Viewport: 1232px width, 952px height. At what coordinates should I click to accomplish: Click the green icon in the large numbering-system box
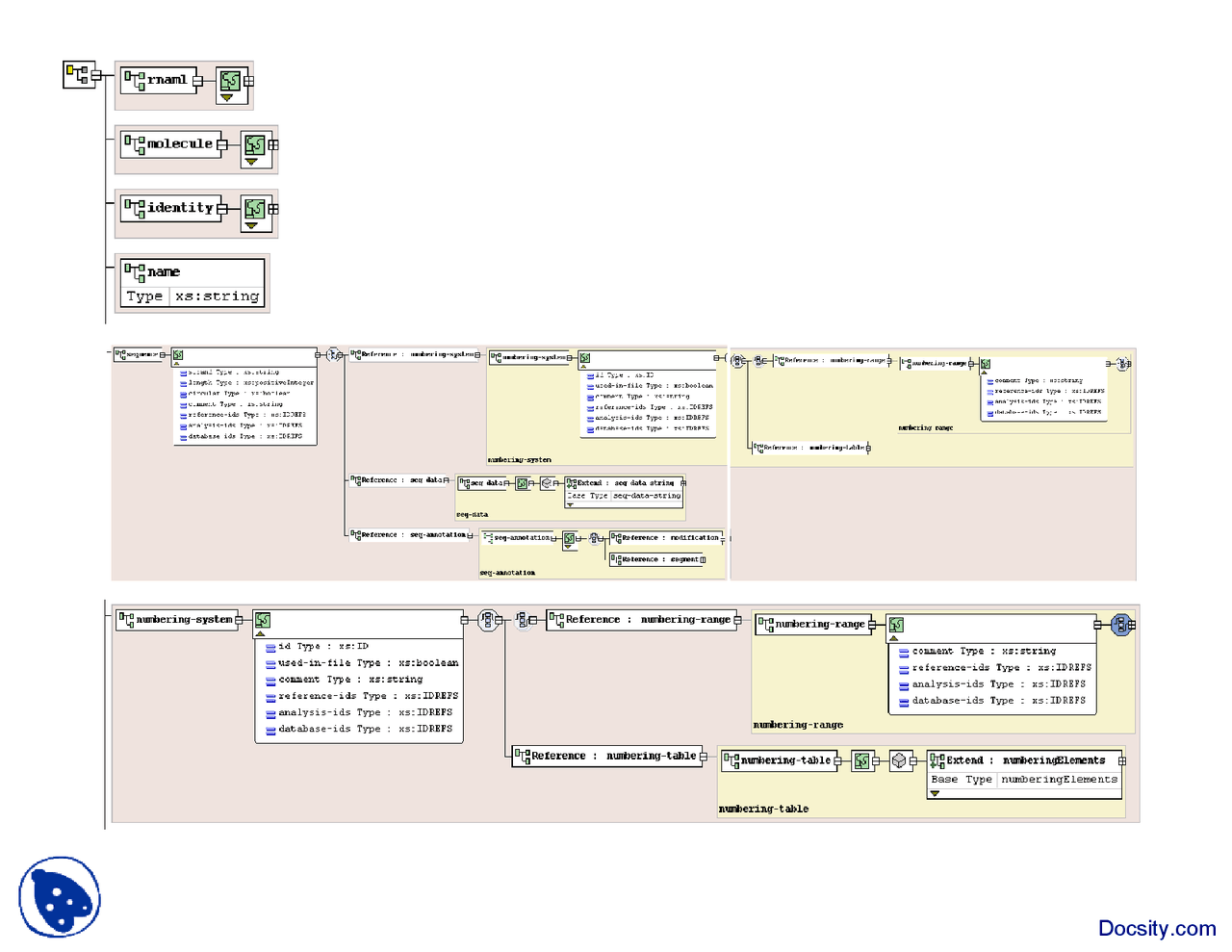pyautogui.click(x=263, y=621)
